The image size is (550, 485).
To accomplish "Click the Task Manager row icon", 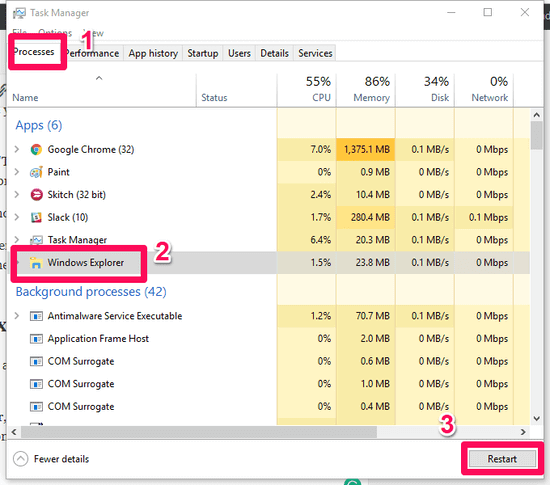I will click(x=36, y=240).
